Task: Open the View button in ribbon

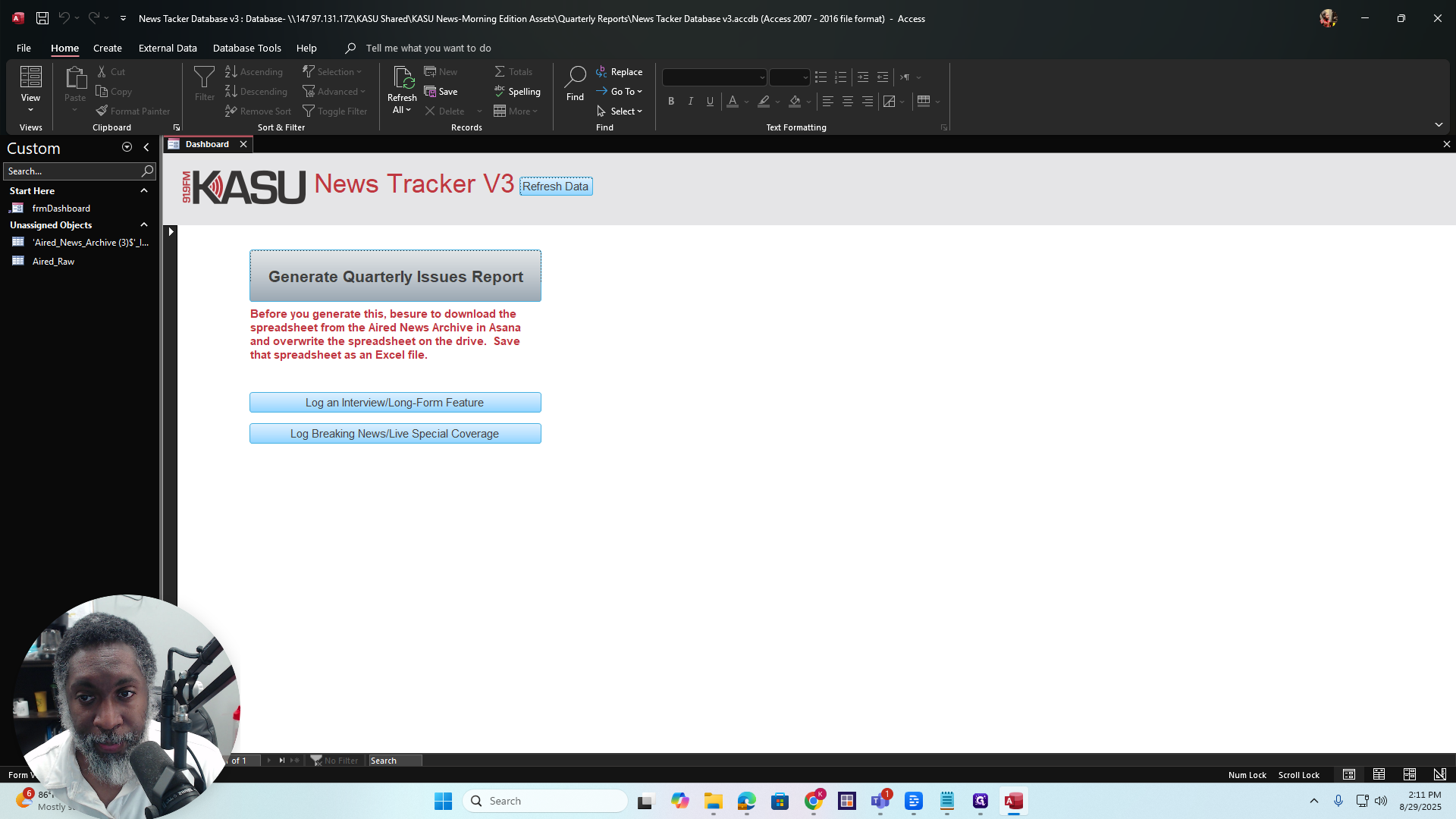Action: tap(30, 89)
